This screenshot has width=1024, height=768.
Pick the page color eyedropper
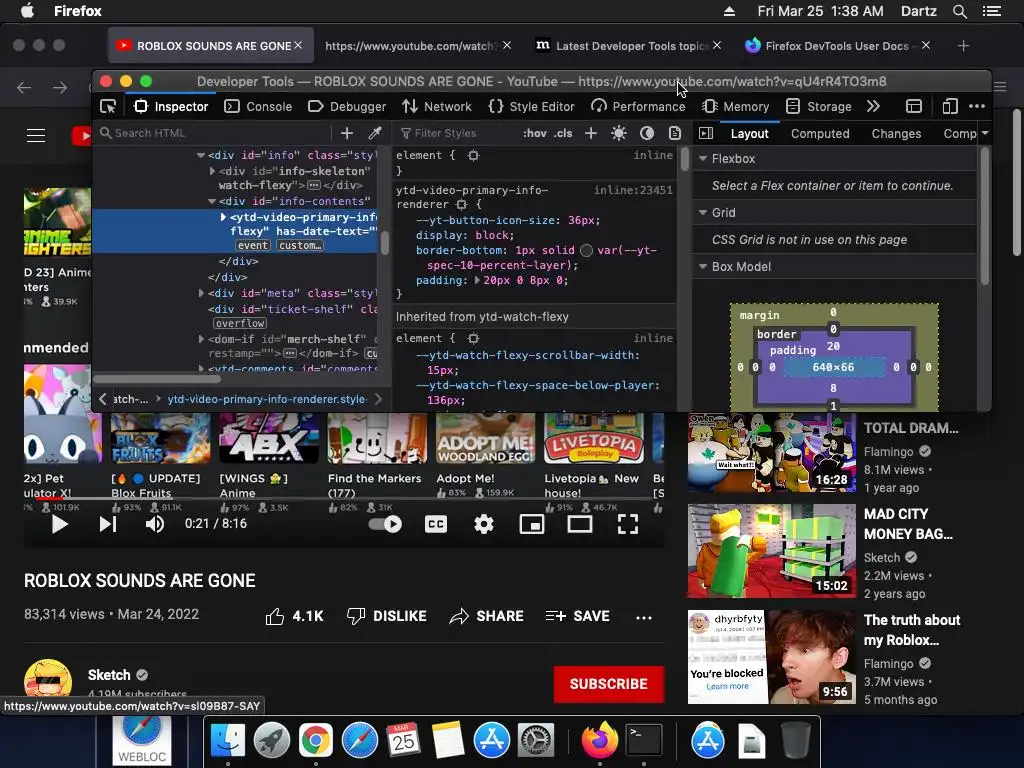tap(375, 133)
